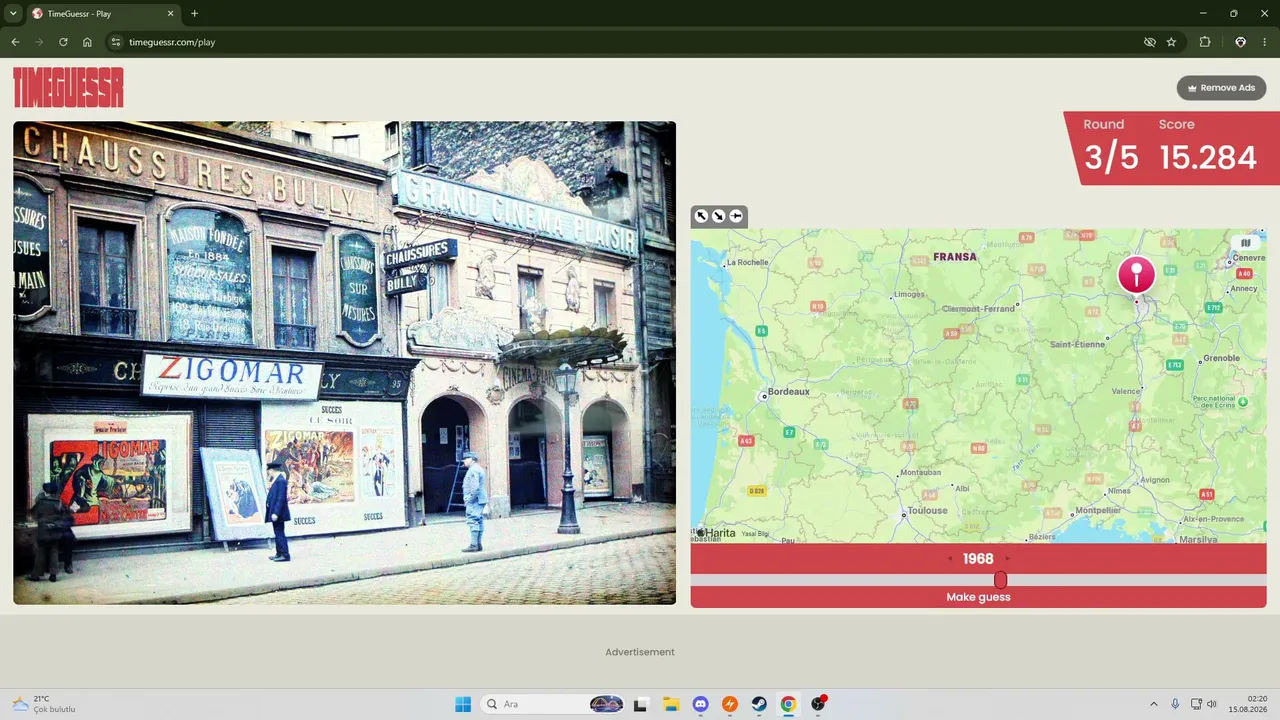Click Clermont-Ferrand on the map

coord(979,309)
